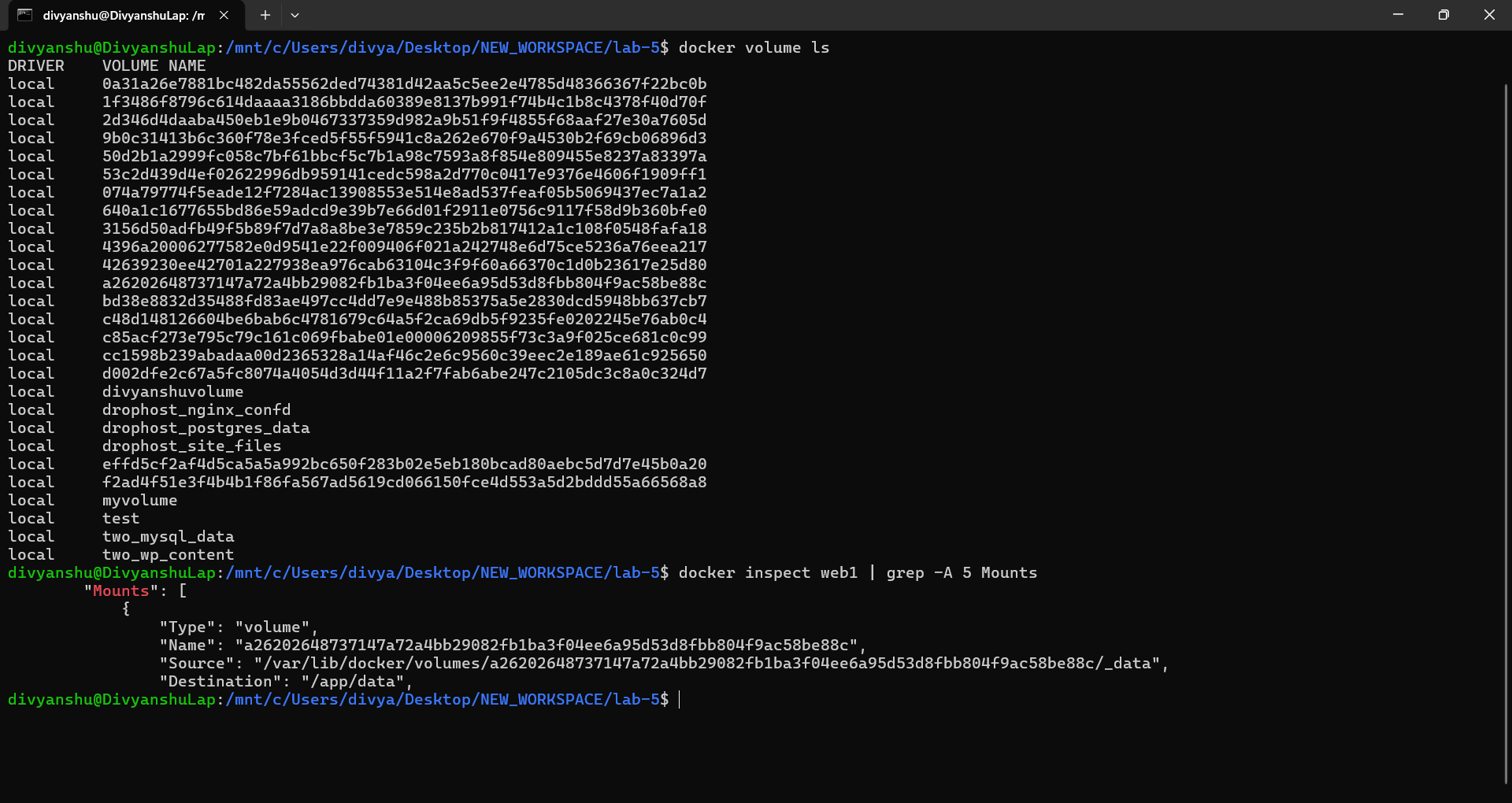This screenshot has width=1512, height=803.
Task: Open a new terminal tab
Action: coord(265,15)
